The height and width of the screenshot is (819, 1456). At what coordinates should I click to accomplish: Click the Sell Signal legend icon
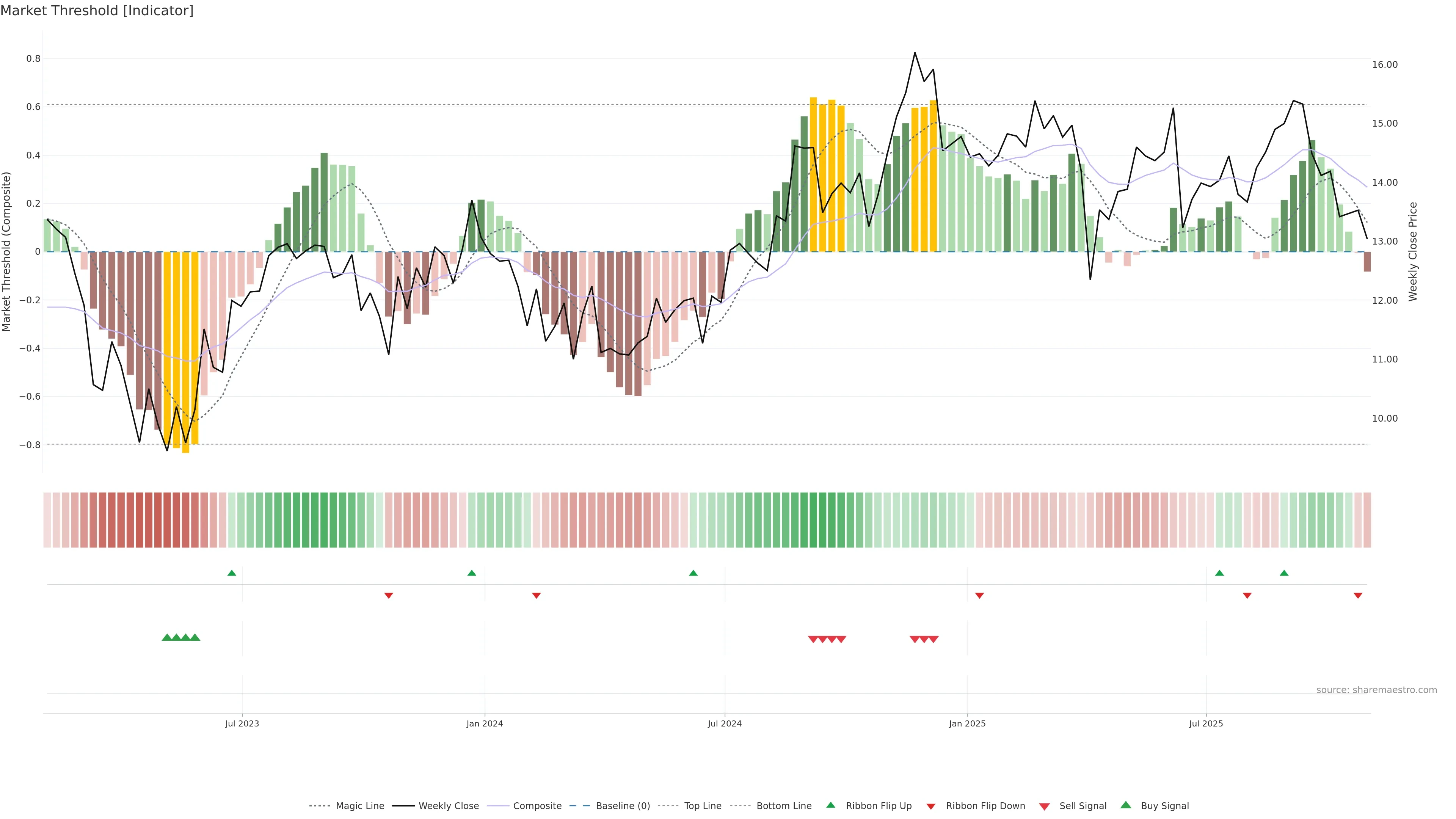click(1045, 806)
